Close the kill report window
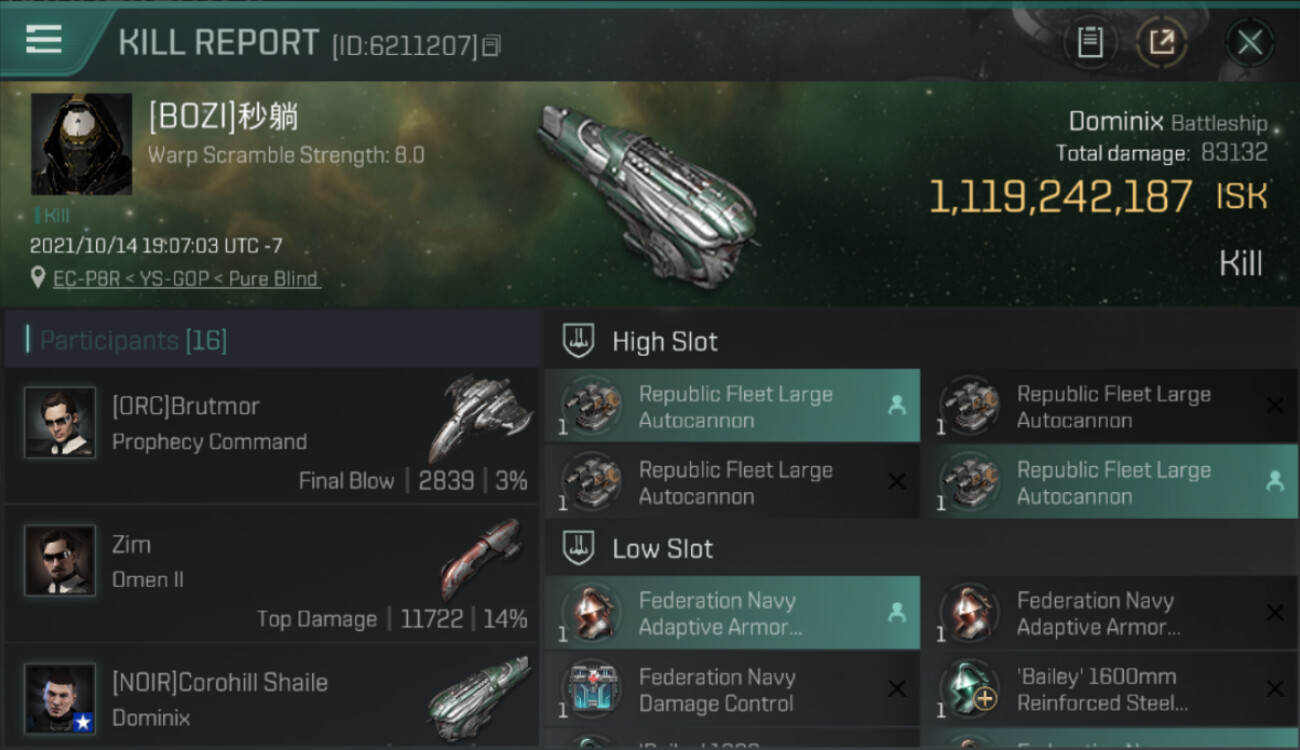Viewport: 1300px width, 750px height. 1249,42
